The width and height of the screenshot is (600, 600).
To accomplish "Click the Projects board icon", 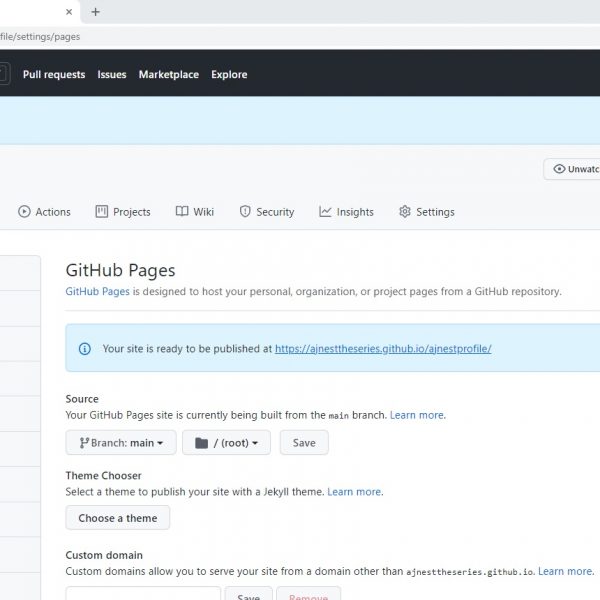I will 102,212.
